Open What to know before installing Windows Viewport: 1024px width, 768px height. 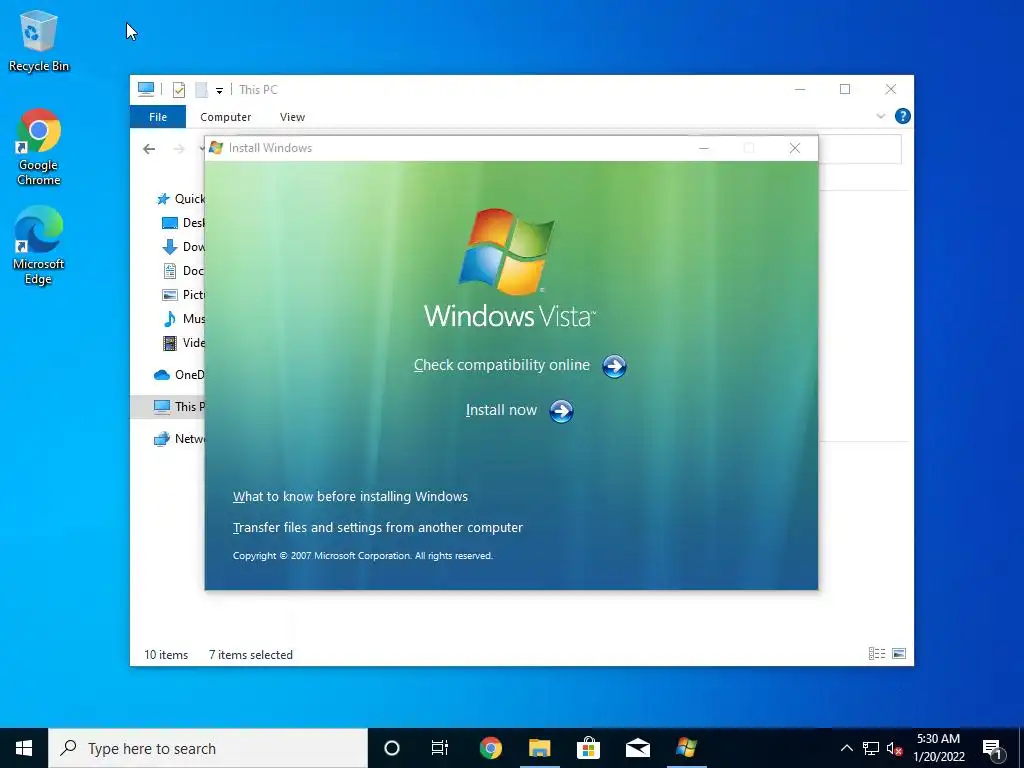(x=350, y=496)
